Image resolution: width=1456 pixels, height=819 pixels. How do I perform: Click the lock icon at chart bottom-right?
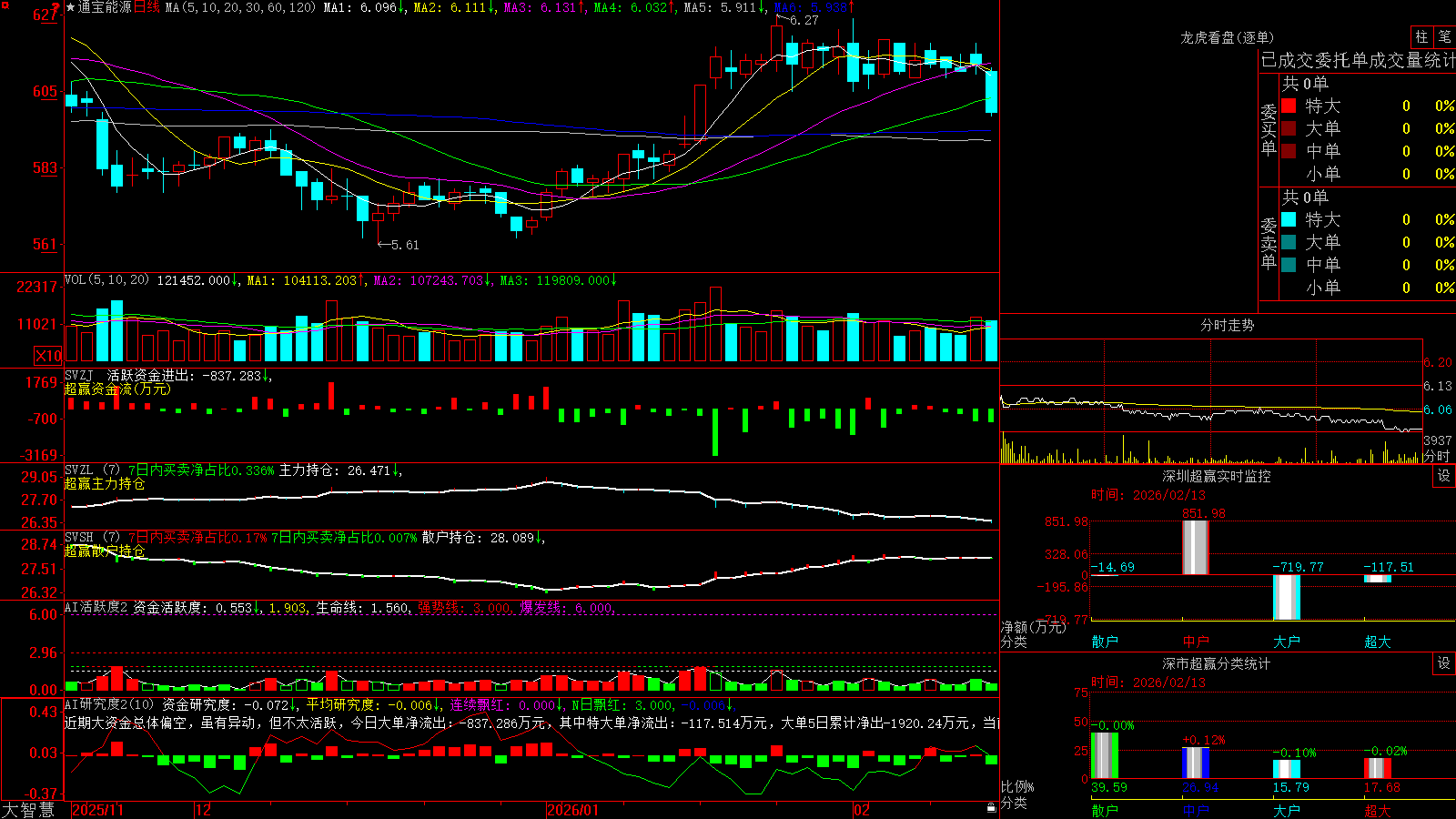992,808
